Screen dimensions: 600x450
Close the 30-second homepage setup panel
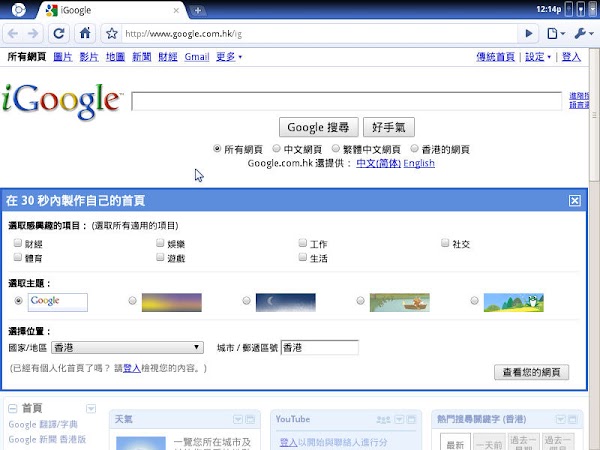(x=574, y=201)
